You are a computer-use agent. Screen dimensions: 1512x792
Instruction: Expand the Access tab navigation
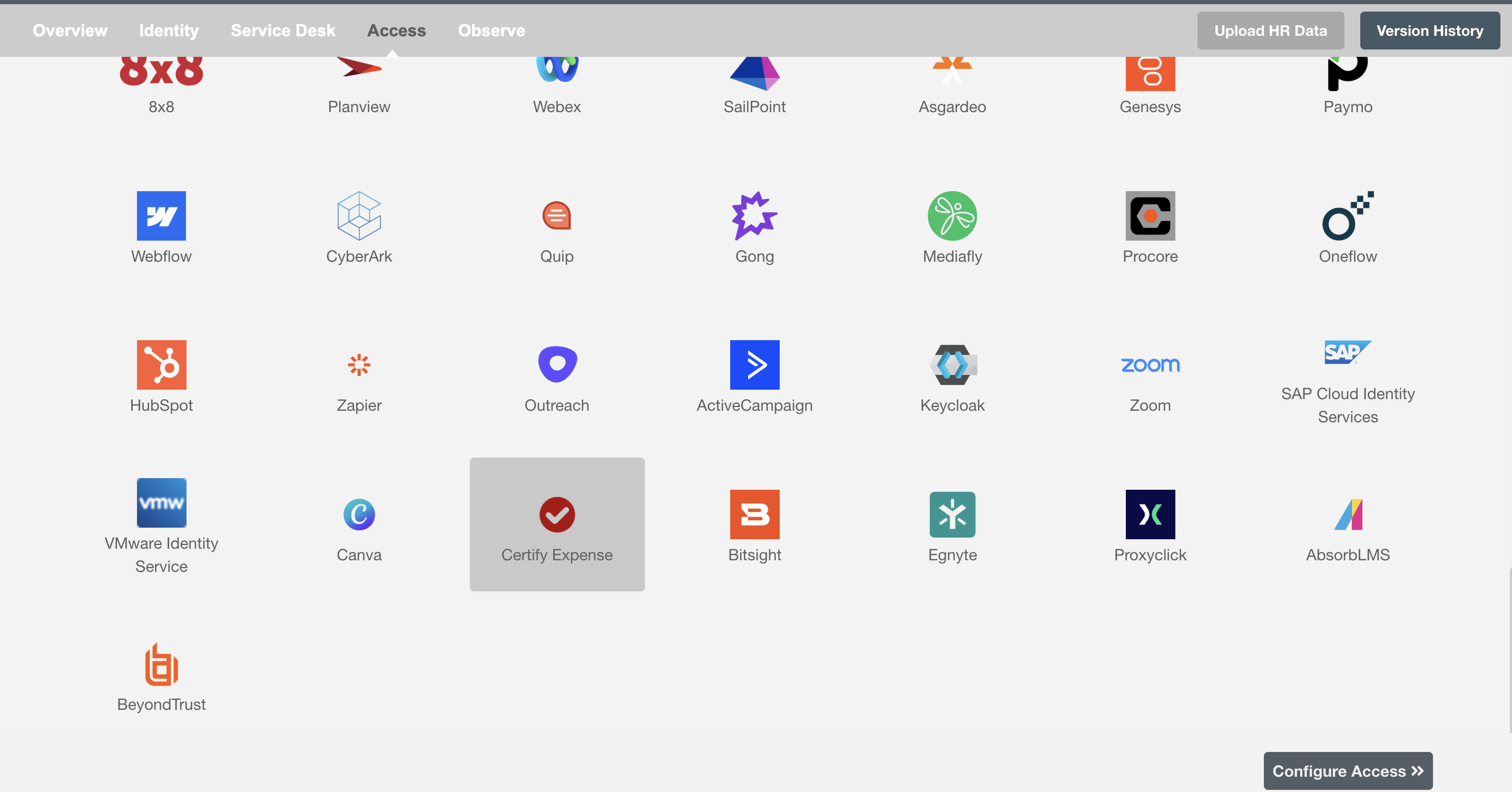tap(396, 30)
